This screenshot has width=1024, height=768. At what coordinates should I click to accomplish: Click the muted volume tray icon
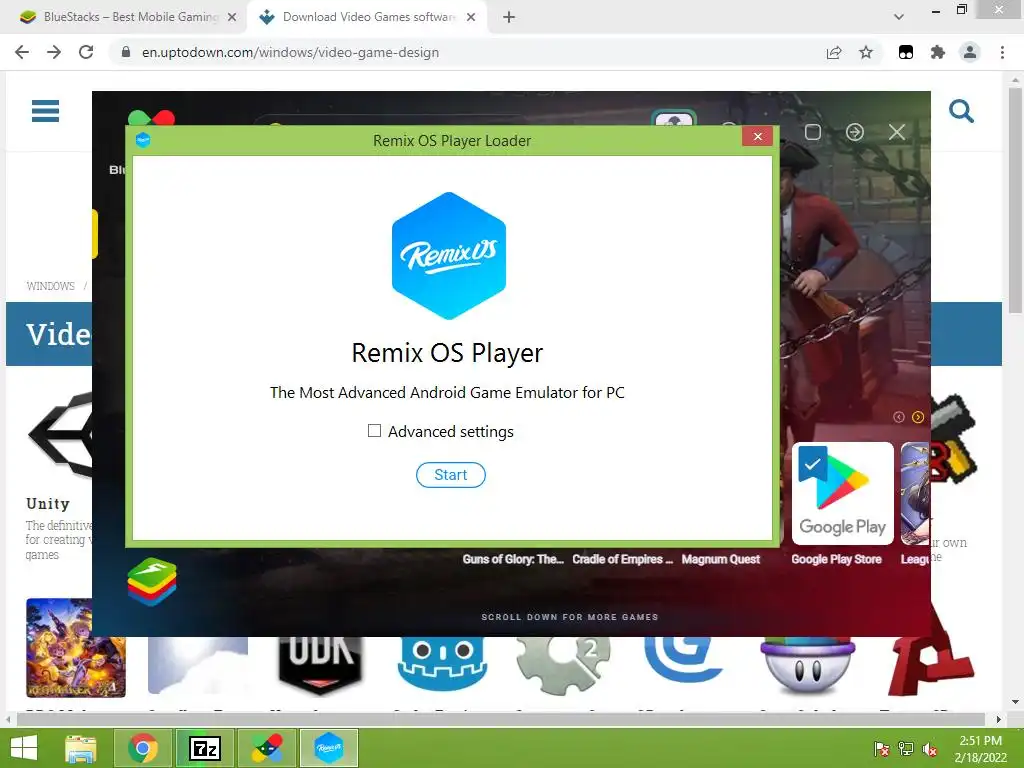930,749
